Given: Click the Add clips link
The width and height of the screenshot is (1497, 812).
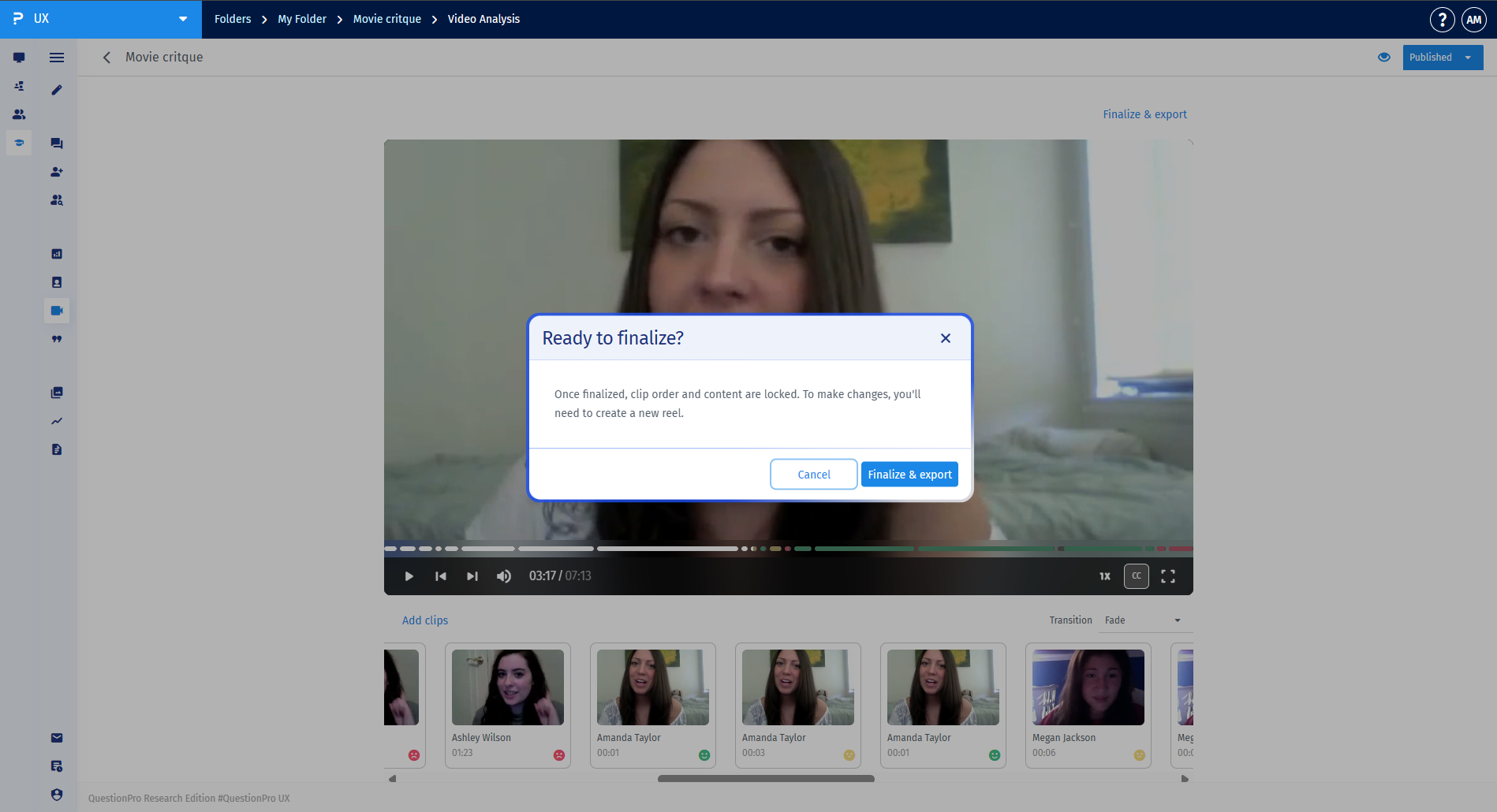Looking at the screenshot, I should click(425, 620).
